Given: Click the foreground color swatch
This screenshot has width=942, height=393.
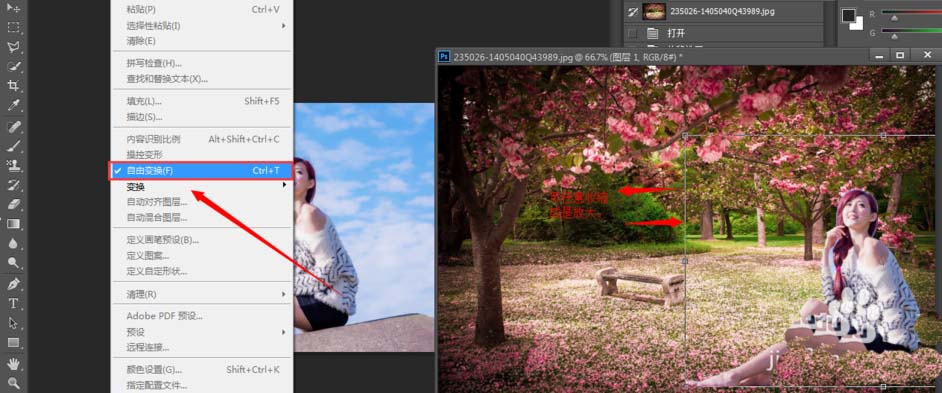Looking at the screenshot, I should (849, 14).
